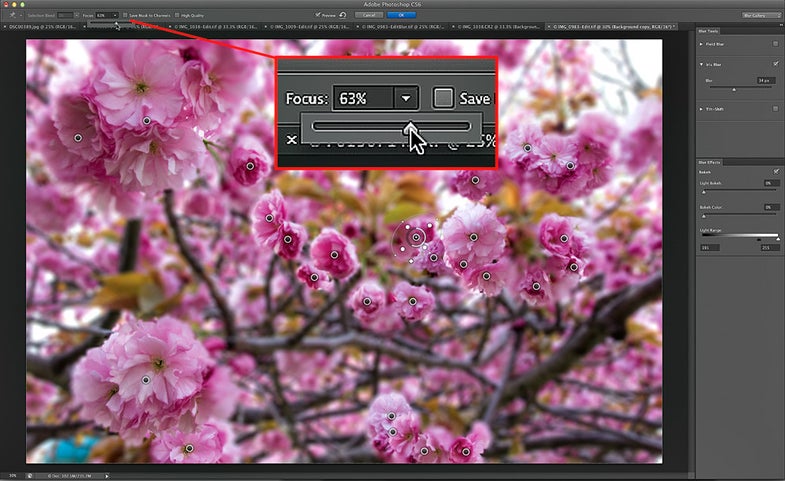Image resolution: width=785 pixels, height=481 pixels.
Task: Click the Bokeh Color slider handle
Action: (x=703, y=216)
